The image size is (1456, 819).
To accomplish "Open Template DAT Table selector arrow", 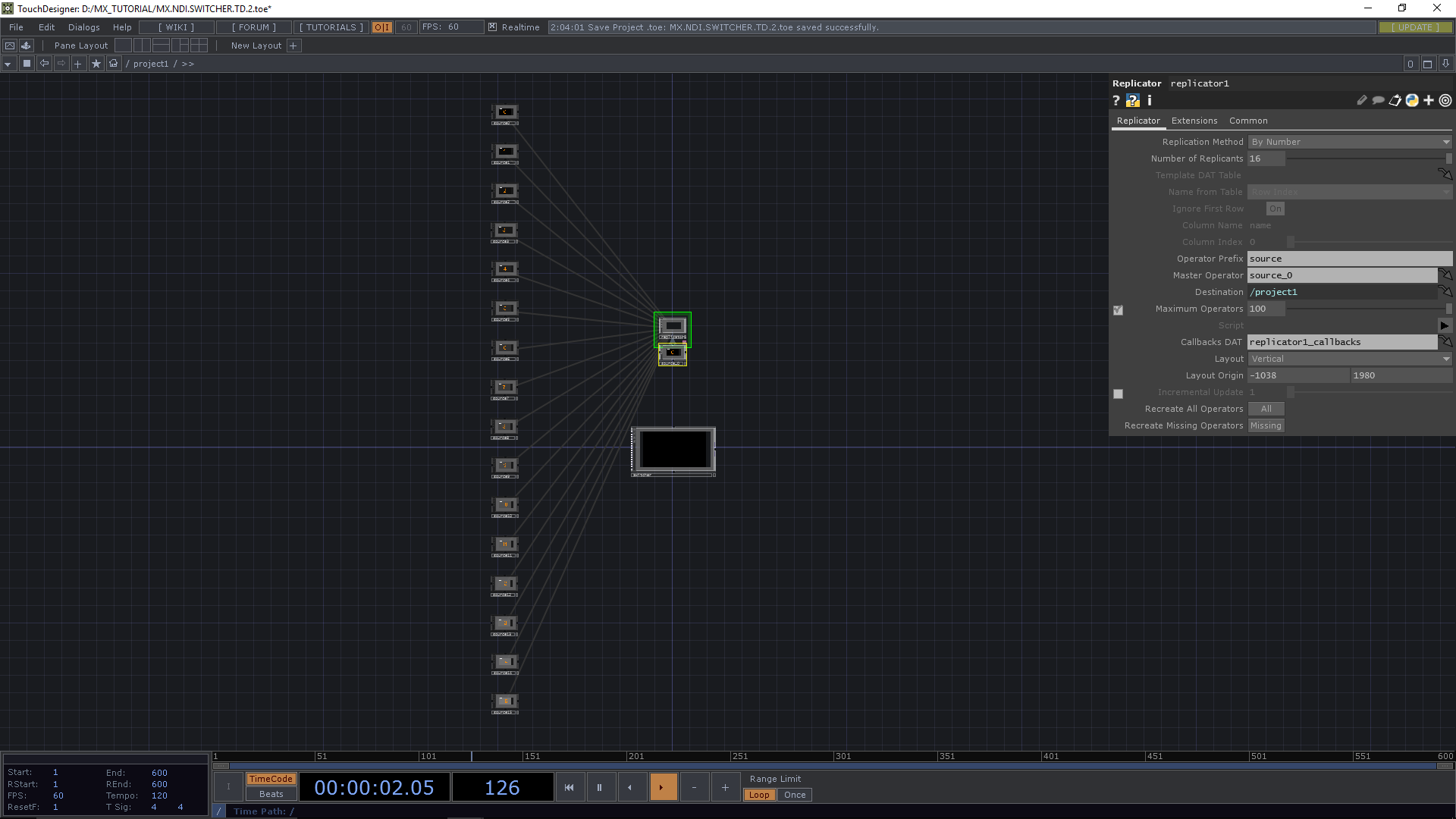I will (1445, 174).
